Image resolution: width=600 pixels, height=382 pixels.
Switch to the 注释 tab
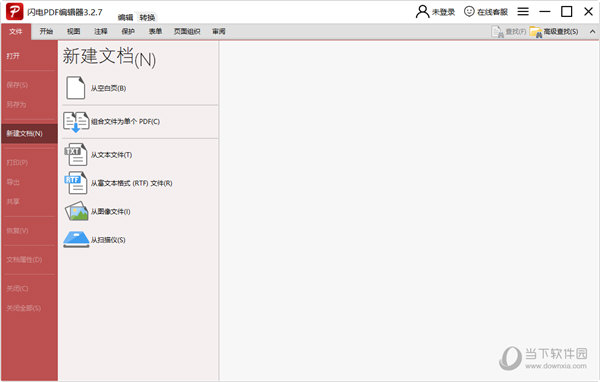tap(101, 31)
